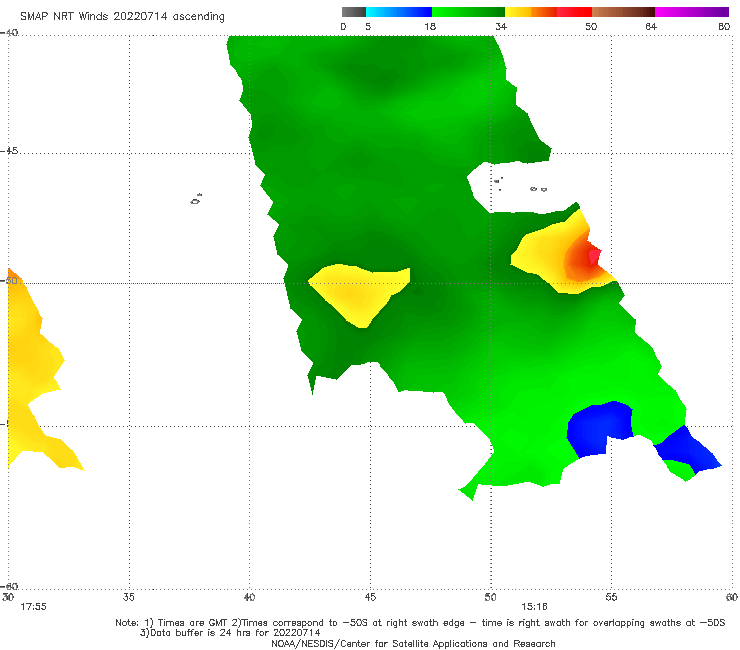The image size is (740, 650).
Task: Click the note '3)Data buffer is 24 hrs'
Action: (230, 633)
